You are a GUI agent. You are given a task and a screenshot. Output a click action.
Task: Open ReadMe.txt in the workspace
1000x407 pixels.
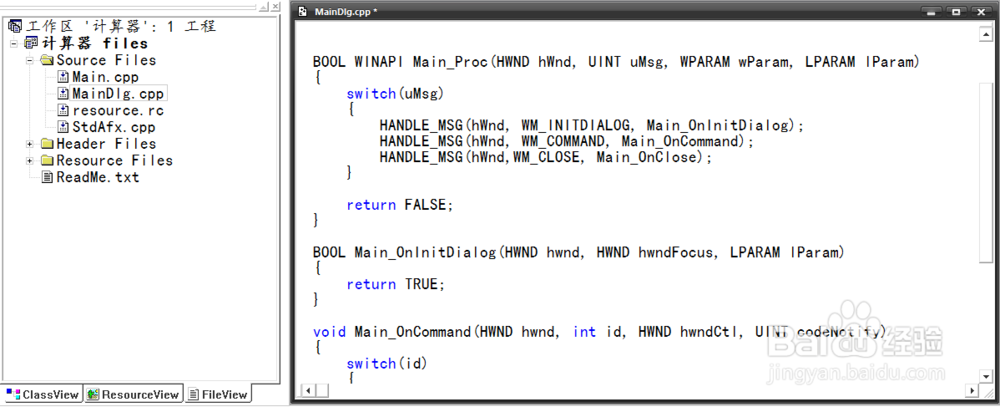click(97, 177)
